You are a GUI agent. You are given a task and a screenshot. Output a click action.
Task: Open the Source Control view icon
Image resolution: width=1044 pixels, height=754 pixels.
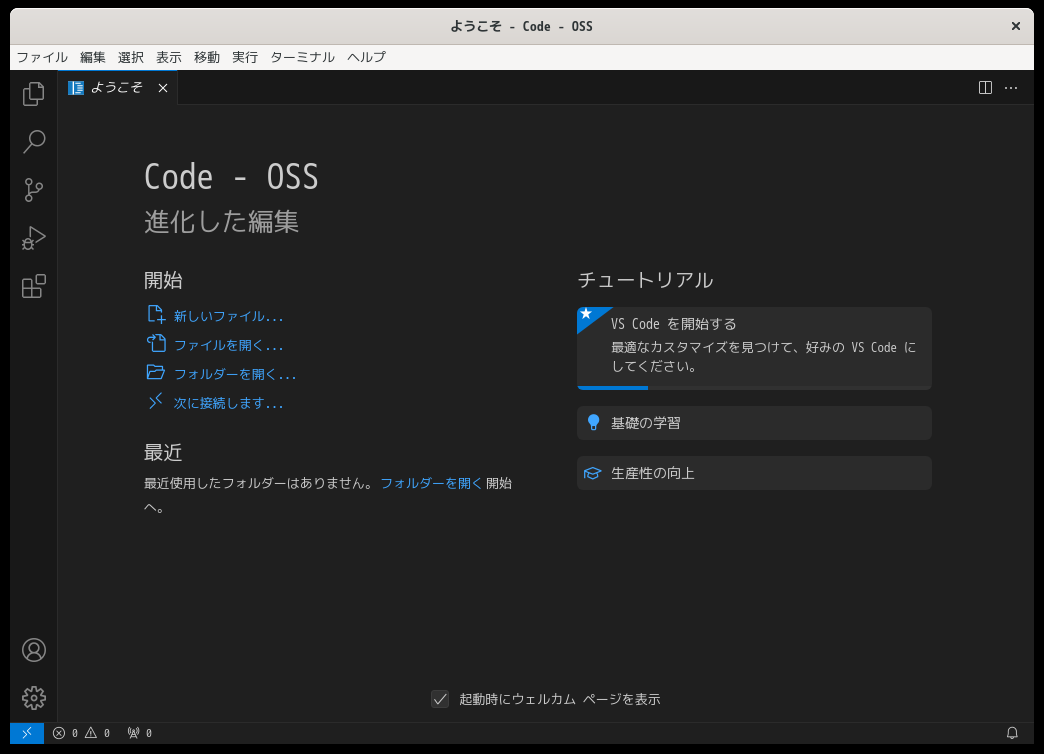tap(33, 190)
